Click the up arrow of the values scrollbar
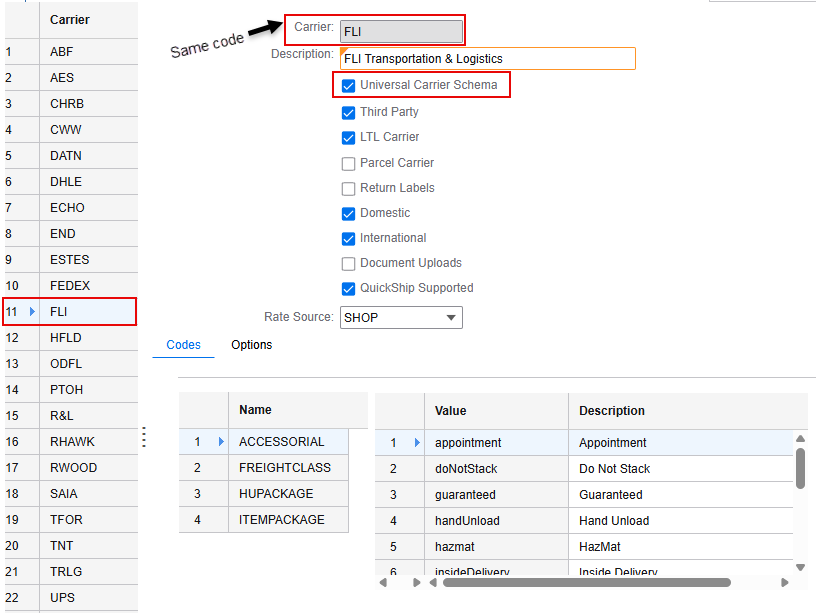This screenshot has width=816, height=613. tap(800, 438)
